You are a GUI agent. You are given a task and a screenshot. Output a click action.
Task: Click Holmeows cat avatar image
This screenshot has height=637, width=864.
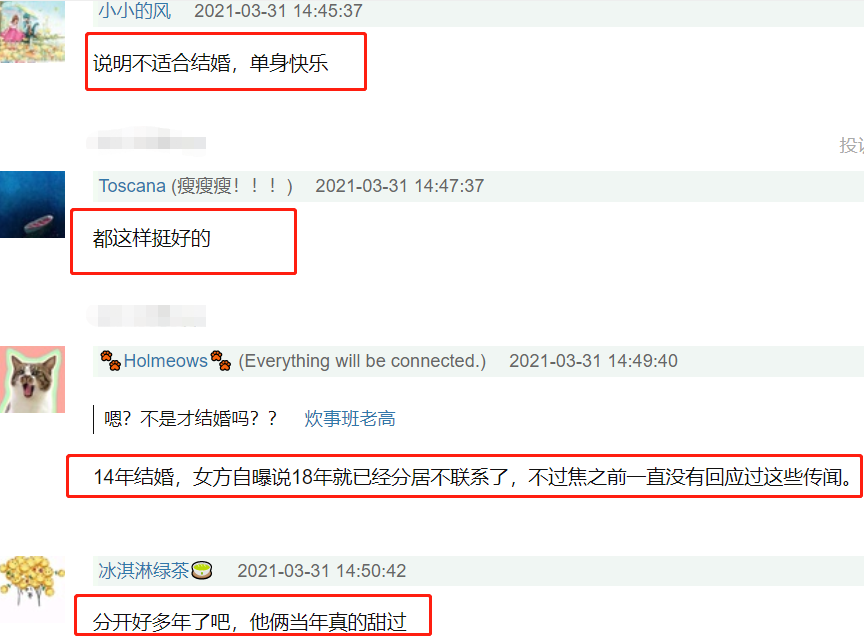[33, 380]
